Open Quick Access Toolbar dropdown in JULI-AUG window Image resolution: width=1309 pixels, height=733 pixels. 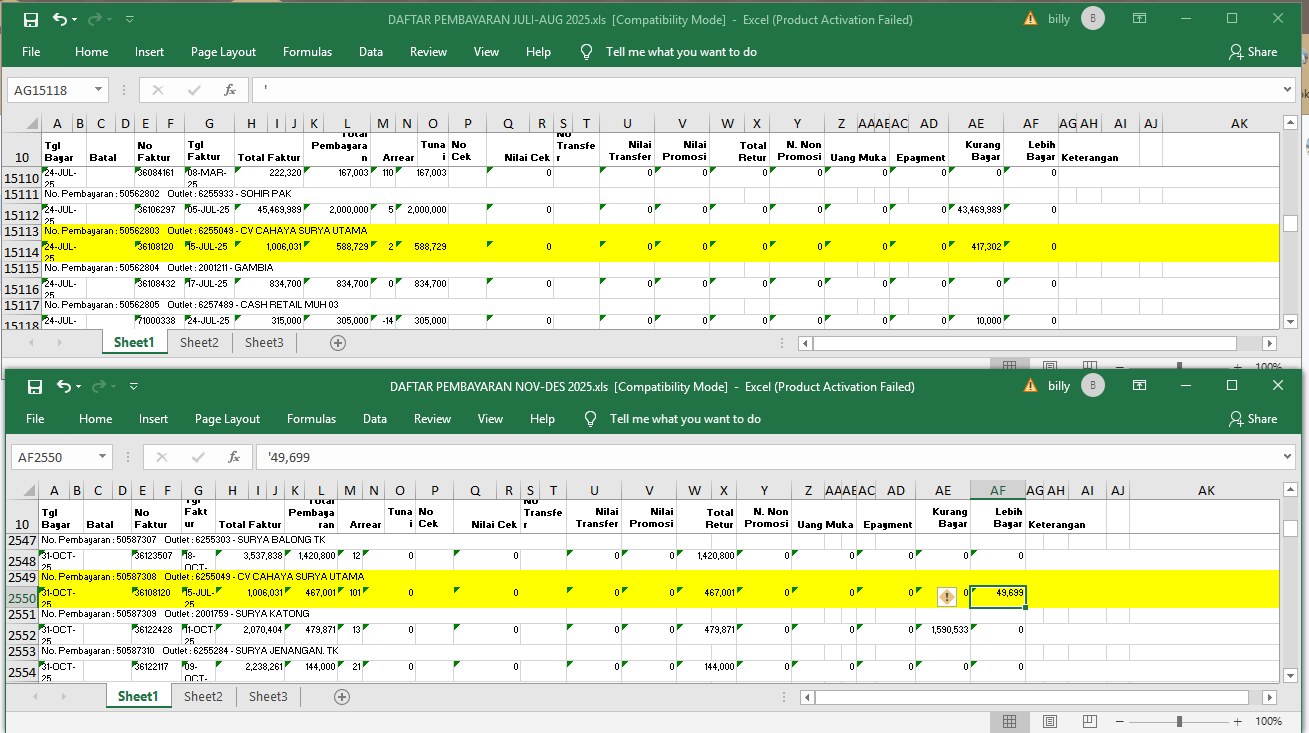[131, 19]
